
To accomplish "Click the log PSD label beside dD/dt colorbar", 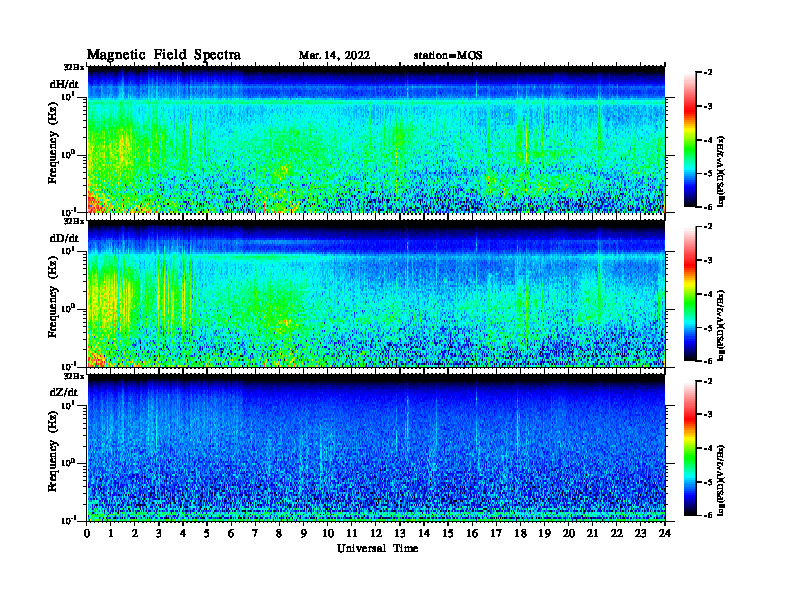I will pos(721,326).
